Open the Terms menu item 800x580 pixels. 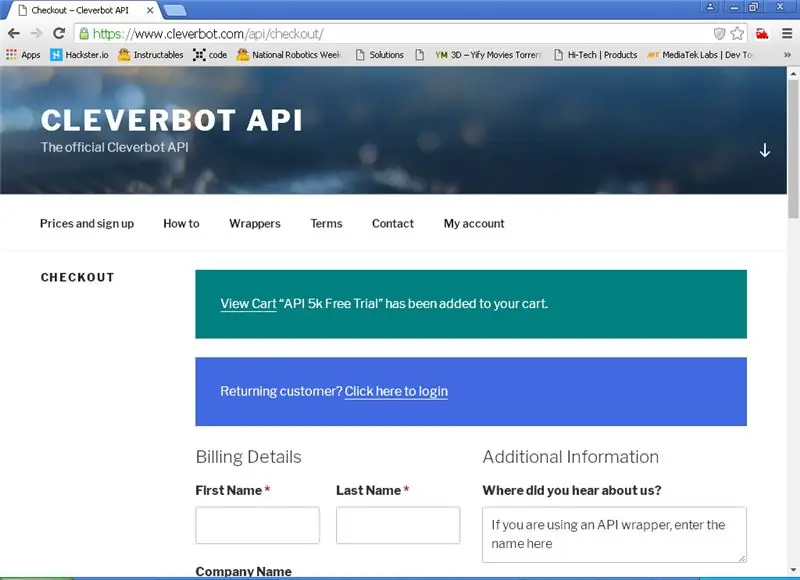326,223
